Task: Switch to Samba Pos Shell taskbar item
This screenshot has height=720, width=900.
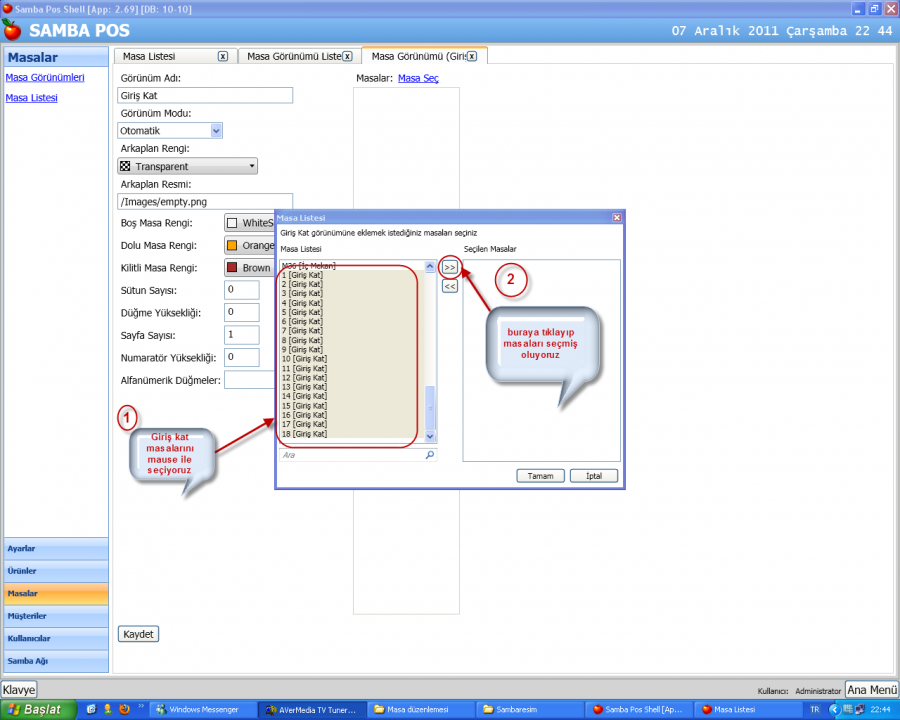Action: (x=638, y=710)
